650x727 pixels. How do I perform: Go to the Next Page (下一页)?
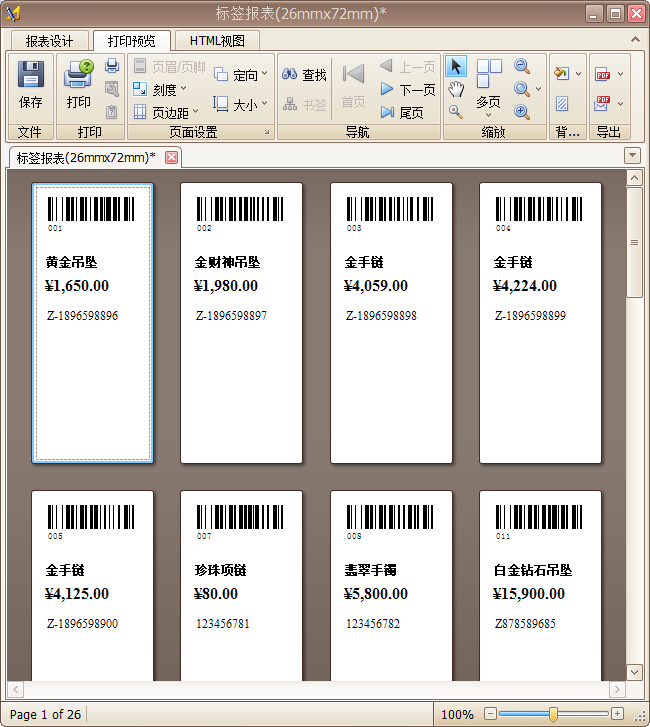coord(408,89)
